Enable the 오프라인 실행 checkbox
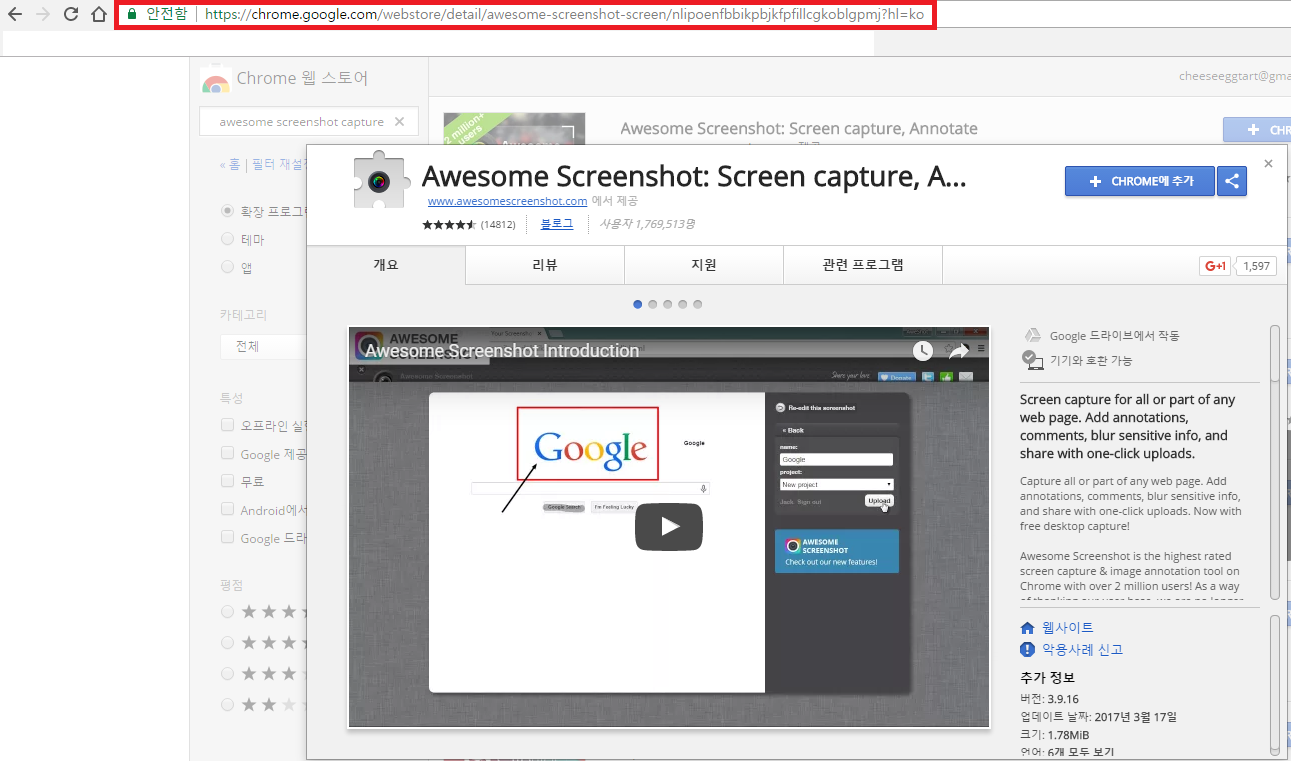This screenshot has width=1291, height=761. click(x=228, y=425)
